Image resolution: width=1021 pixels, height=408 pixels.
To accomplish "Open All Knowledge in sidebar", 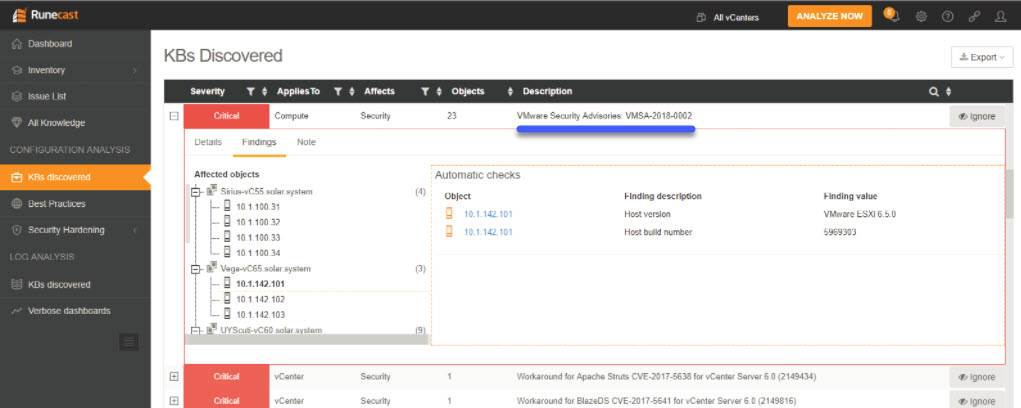I will point(75,122).
